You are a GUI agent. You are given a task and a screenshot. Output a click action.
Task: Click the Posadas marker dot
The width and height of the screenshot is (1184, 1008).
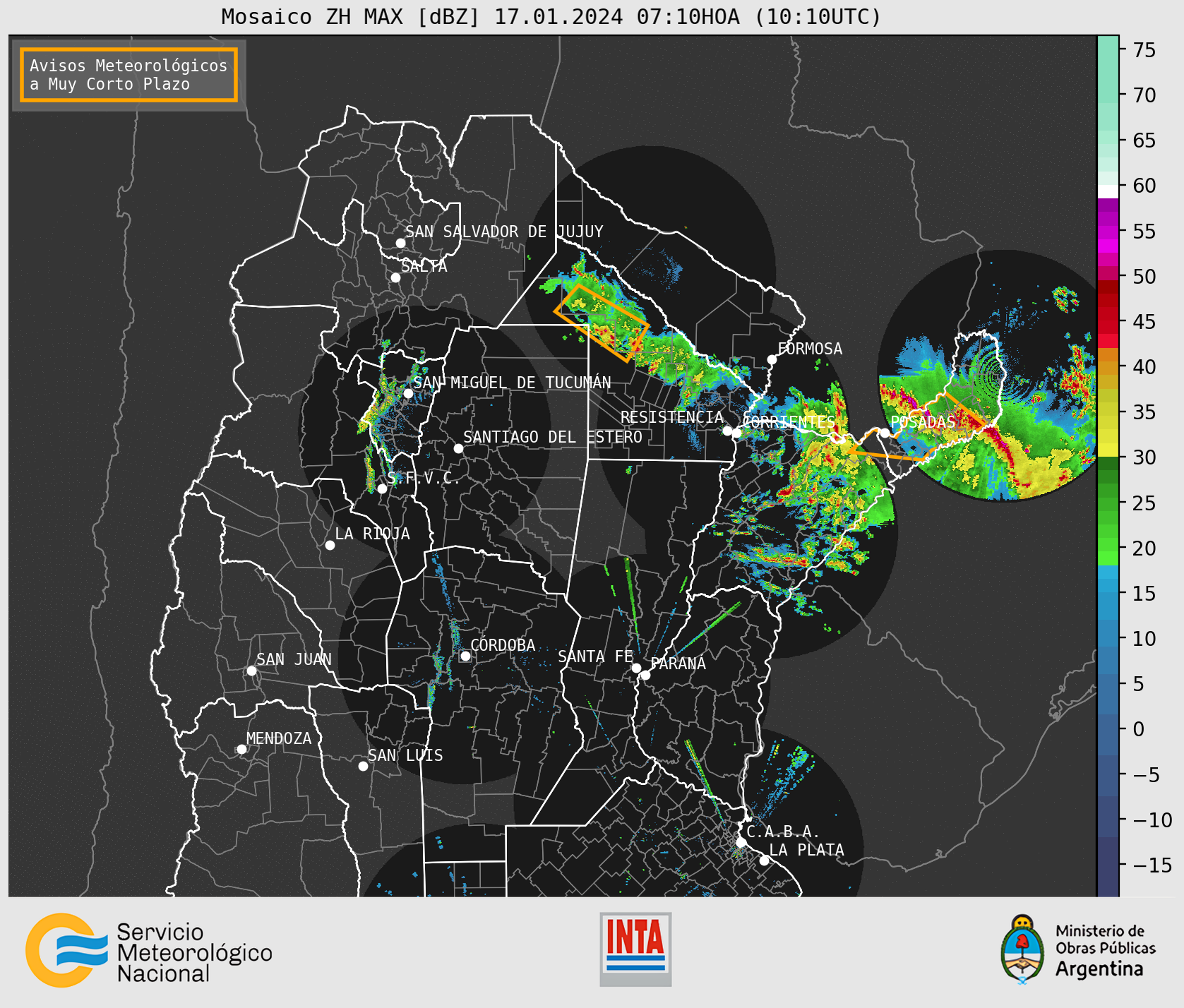click(x=885, y=433)
